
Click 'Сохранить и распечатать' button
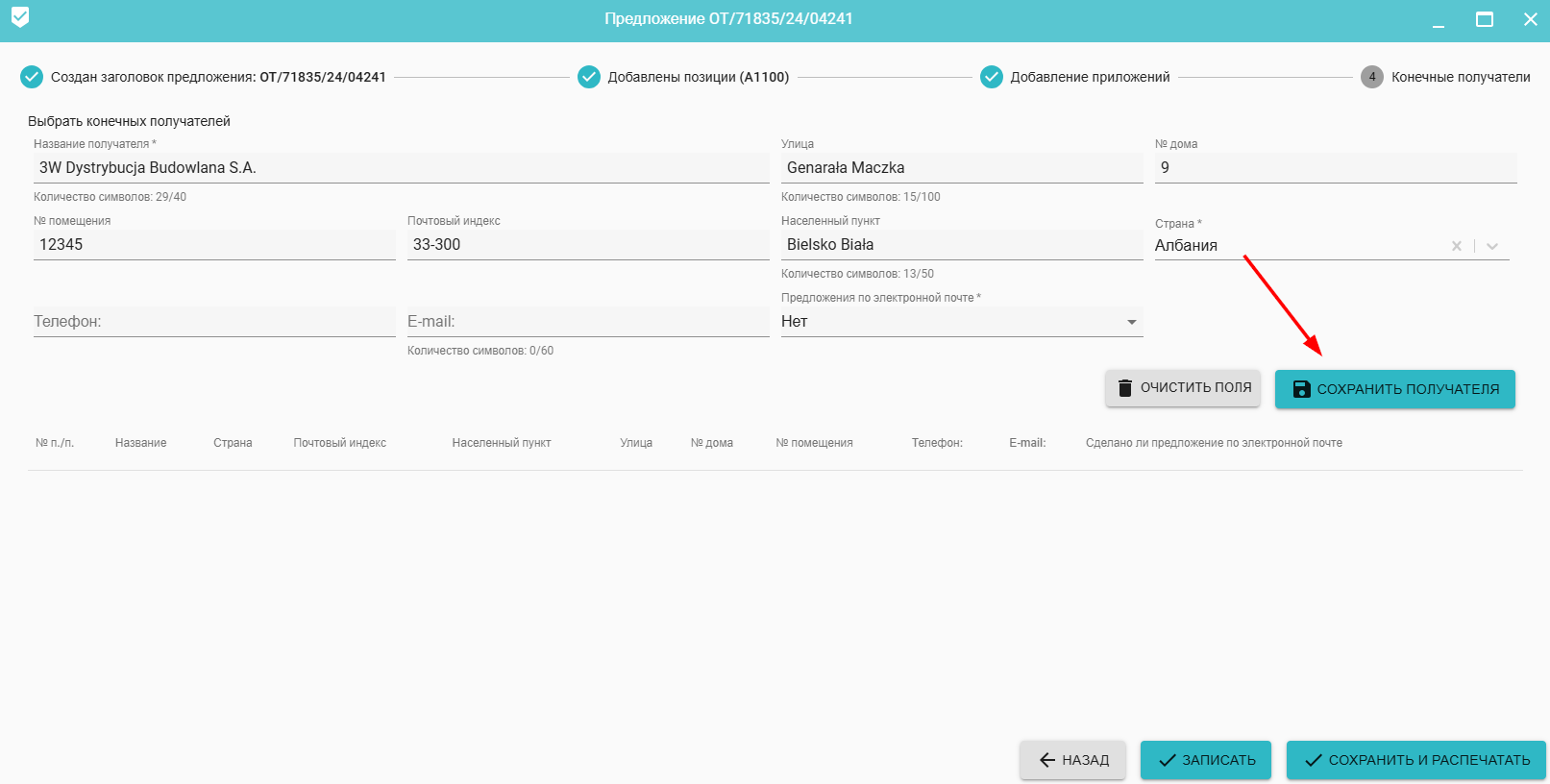[1415, 760]
